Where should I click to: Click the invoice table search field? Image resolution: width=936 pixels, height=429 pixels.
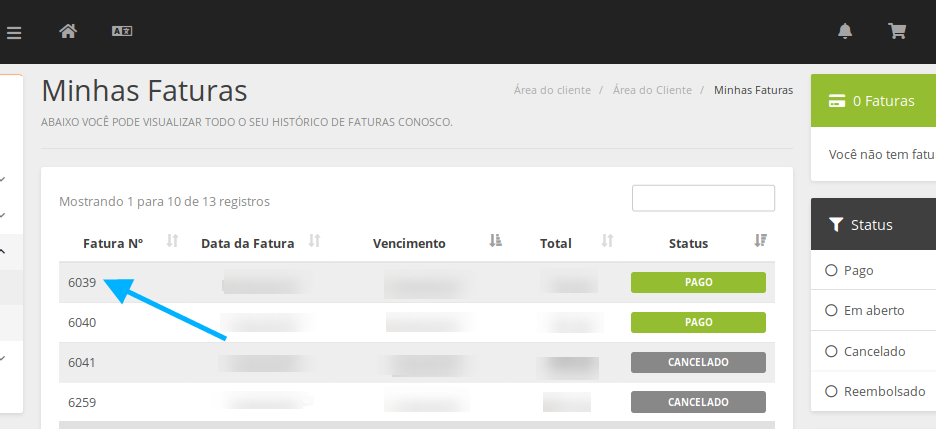point(703,198)
